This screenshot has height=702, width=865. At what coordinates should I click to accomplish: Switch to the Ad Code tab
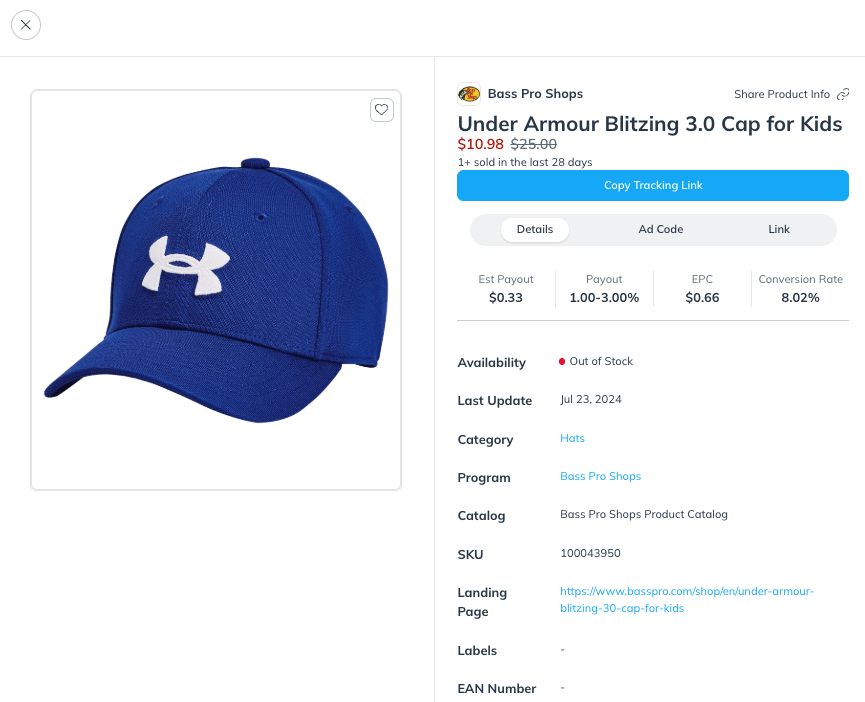[660, 229]
